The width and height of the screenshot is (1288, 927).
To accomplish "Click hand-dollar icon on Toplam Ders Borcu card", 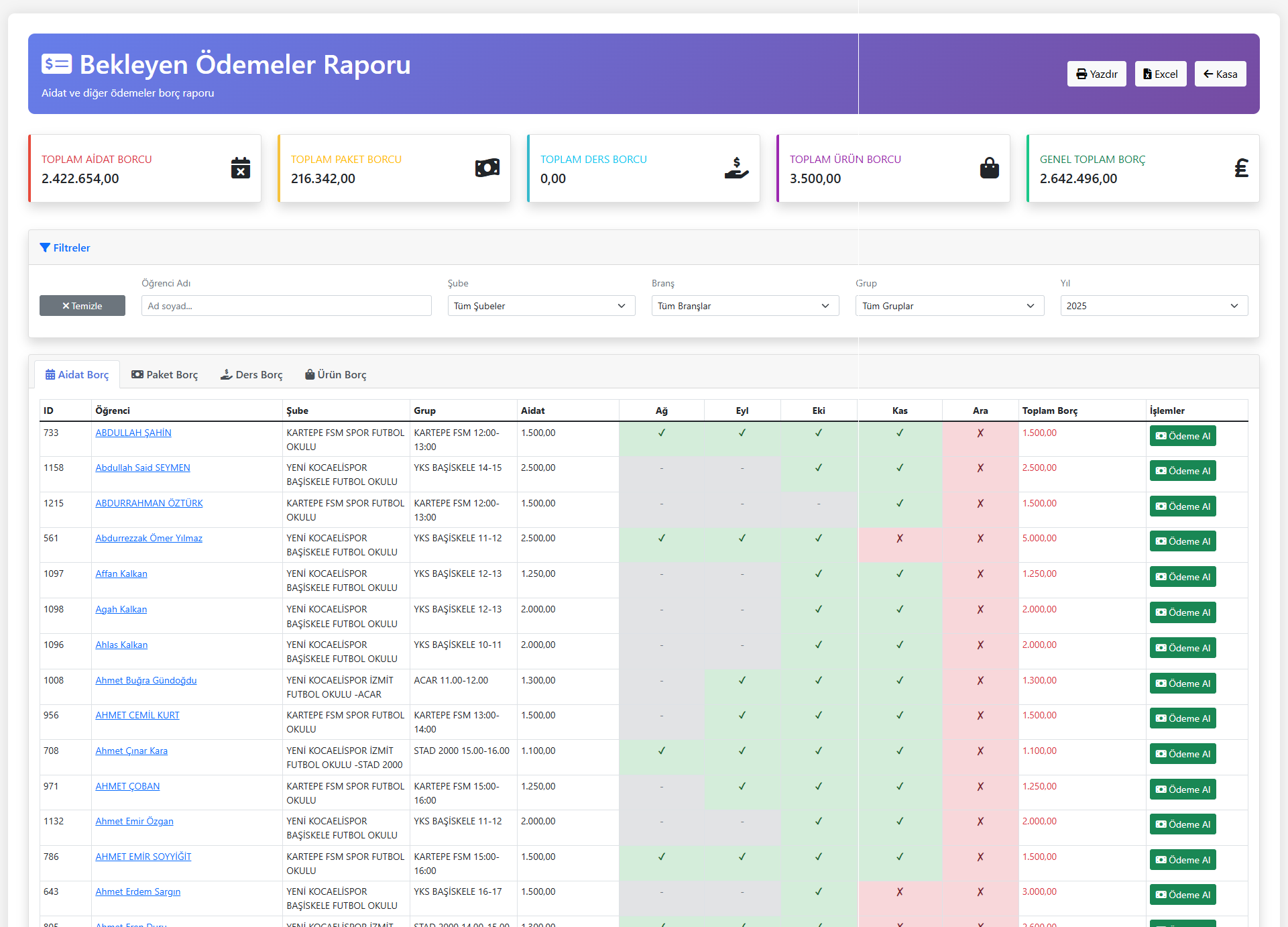I will click(736, 168).
